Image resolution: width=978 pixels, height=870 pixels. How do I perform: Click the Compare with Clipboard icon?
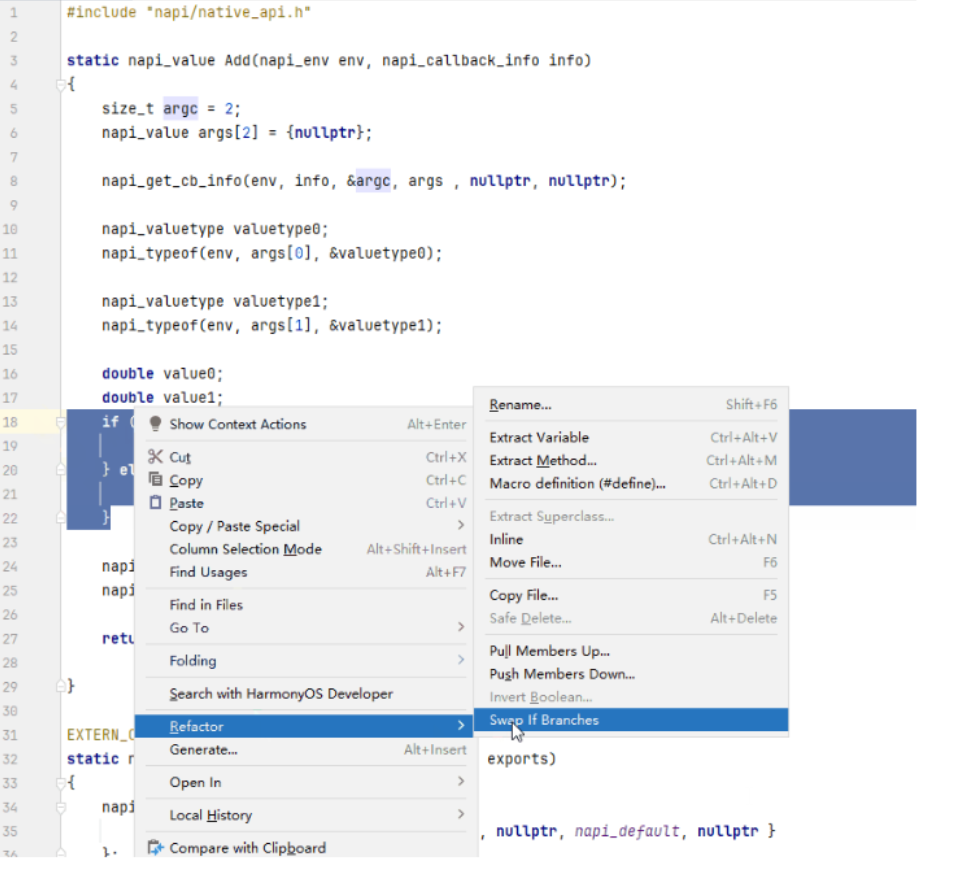coord(155,848)
